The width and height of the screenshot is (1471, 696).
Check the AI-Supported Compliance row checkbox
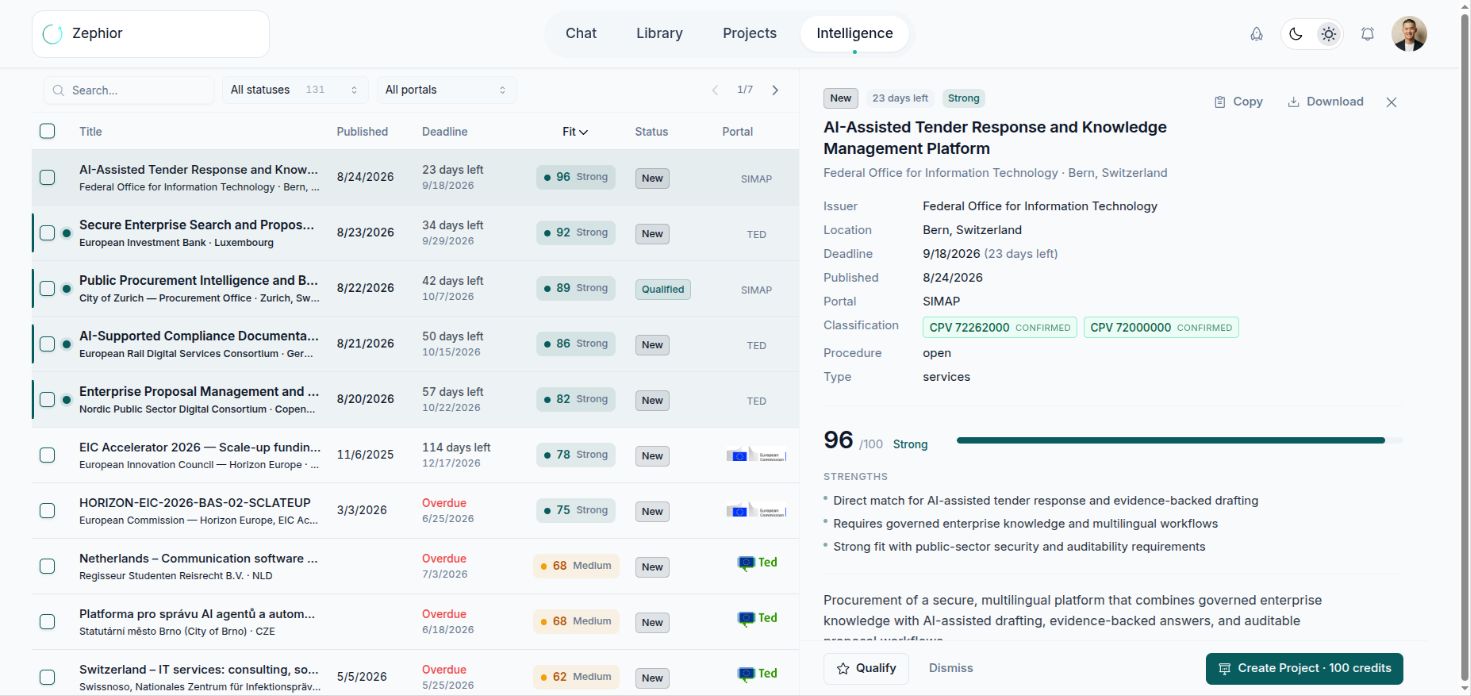tap(47, 344)
